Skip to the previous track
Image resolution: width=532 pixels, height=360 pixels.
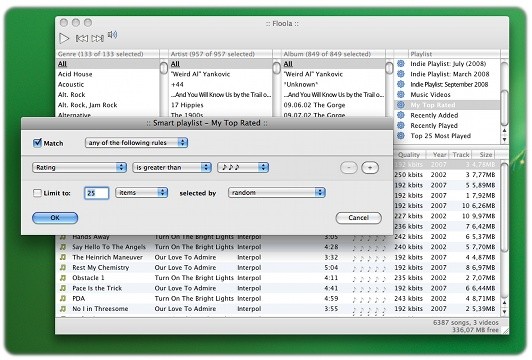[x=81, y=38]
